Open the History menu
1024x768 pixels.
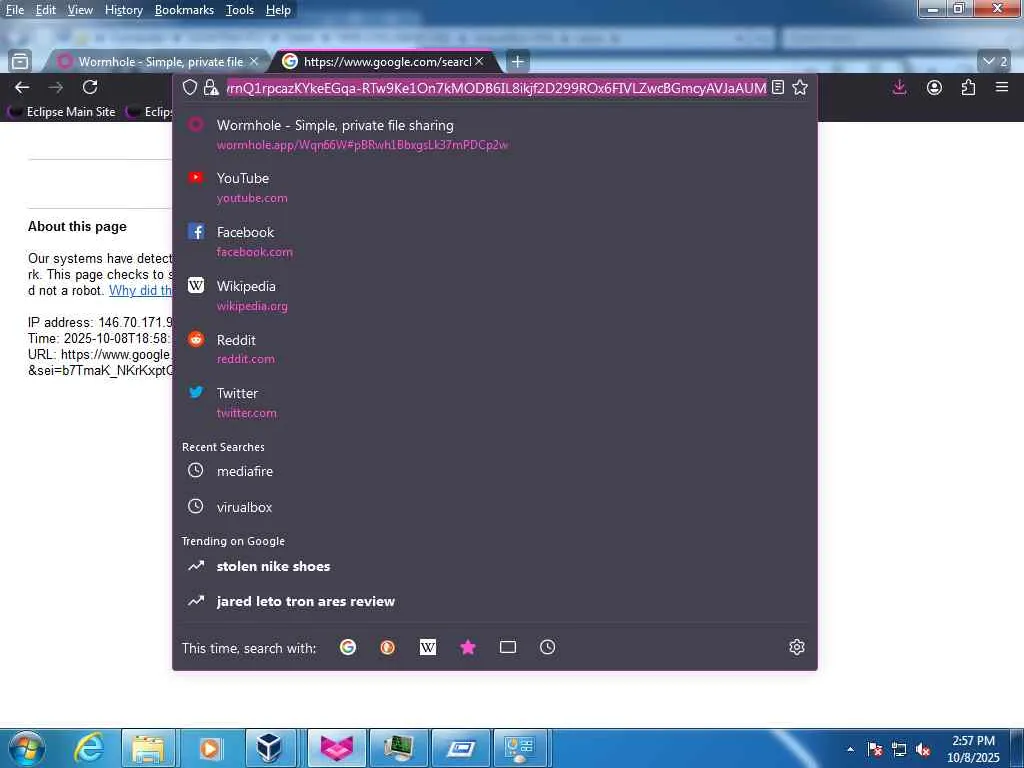tap(123, 10)
